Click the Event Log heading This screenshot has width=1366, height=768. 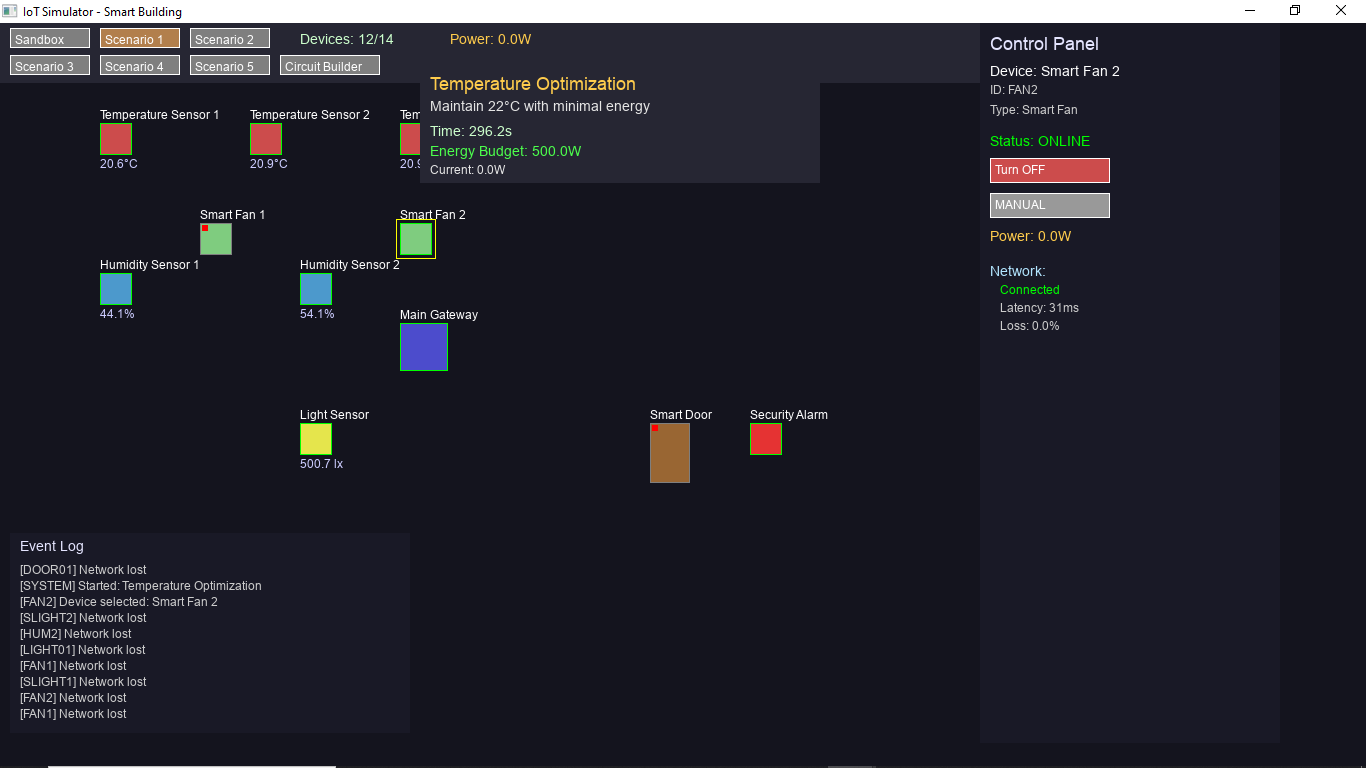pyautogui.click(x=52, y=546)
